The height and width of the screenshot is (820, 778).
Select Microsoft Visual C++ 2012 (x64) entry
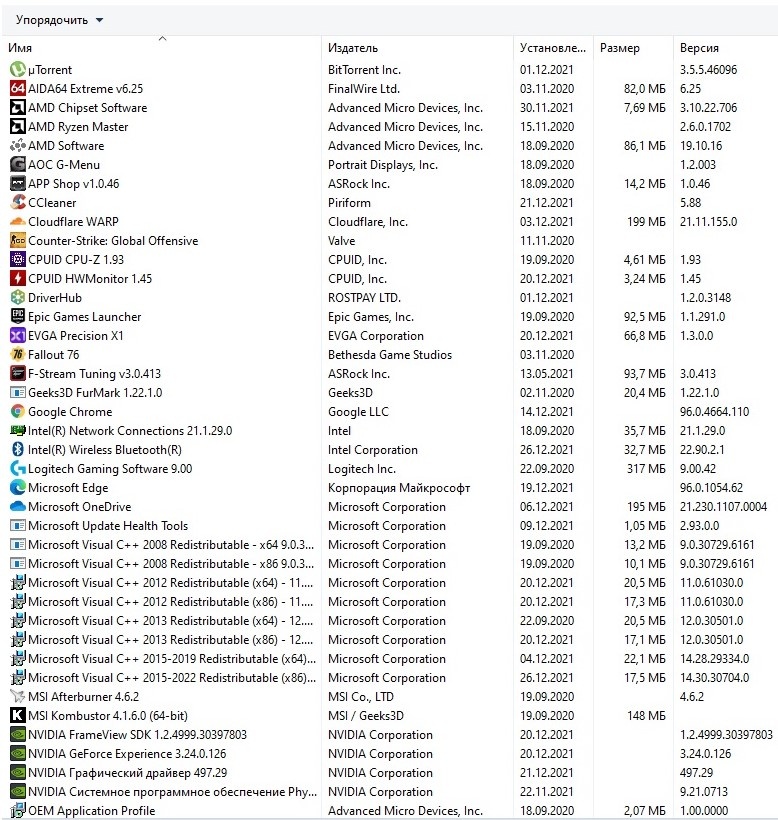[x=390, y=583]
